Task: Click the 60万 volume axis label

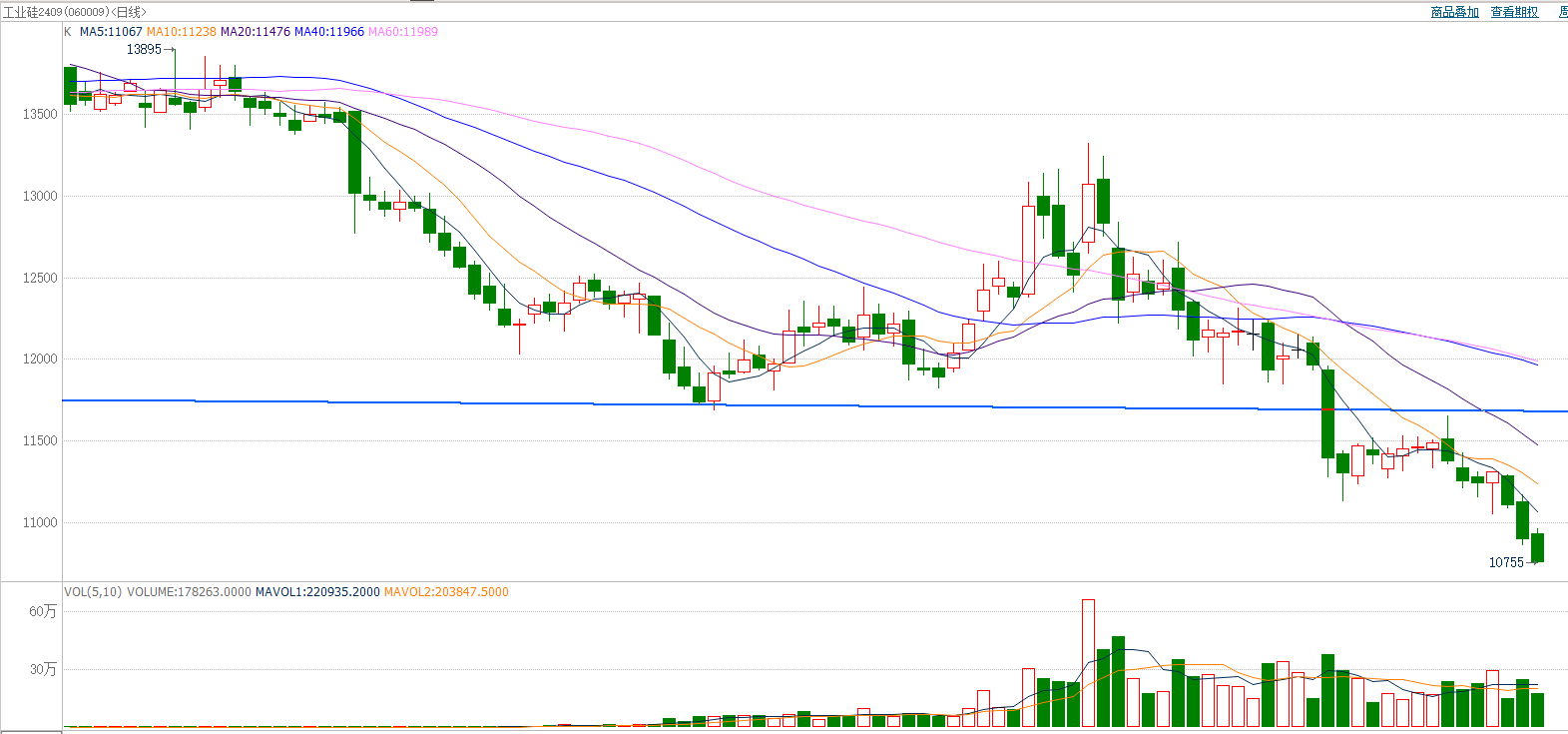Action: tap(43, 611)
